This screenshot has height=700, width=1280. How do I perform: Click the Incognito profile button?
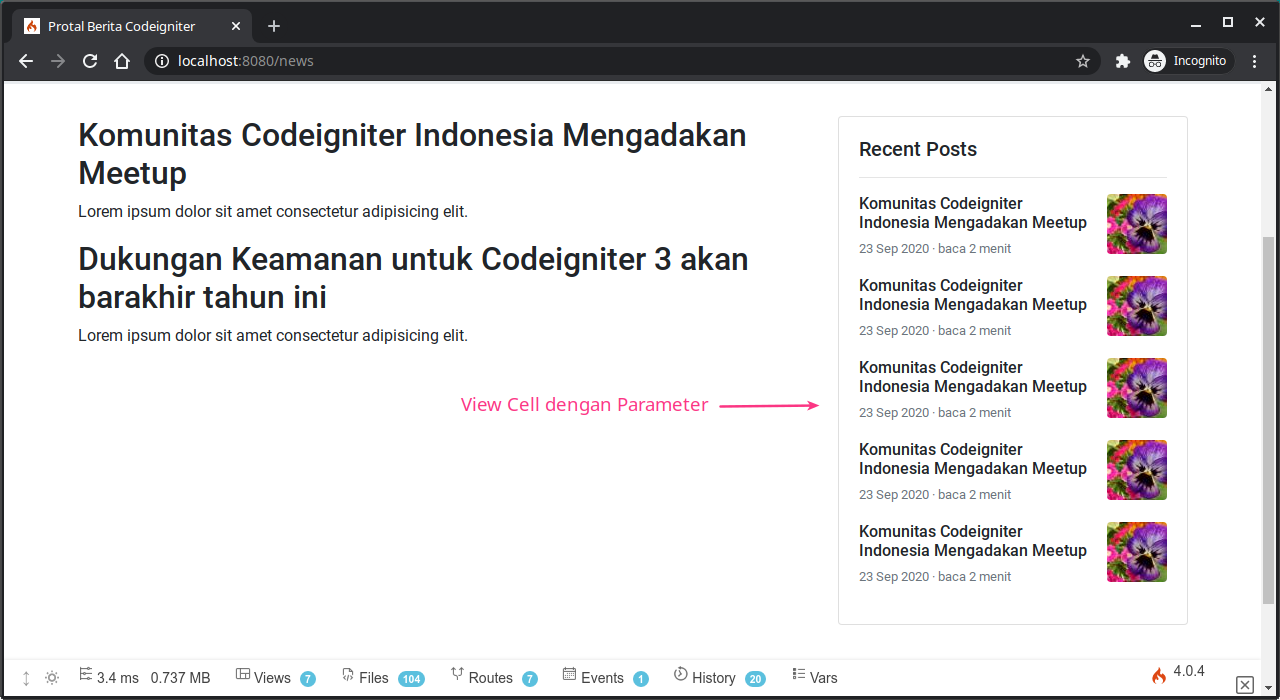click(1188, 61)
